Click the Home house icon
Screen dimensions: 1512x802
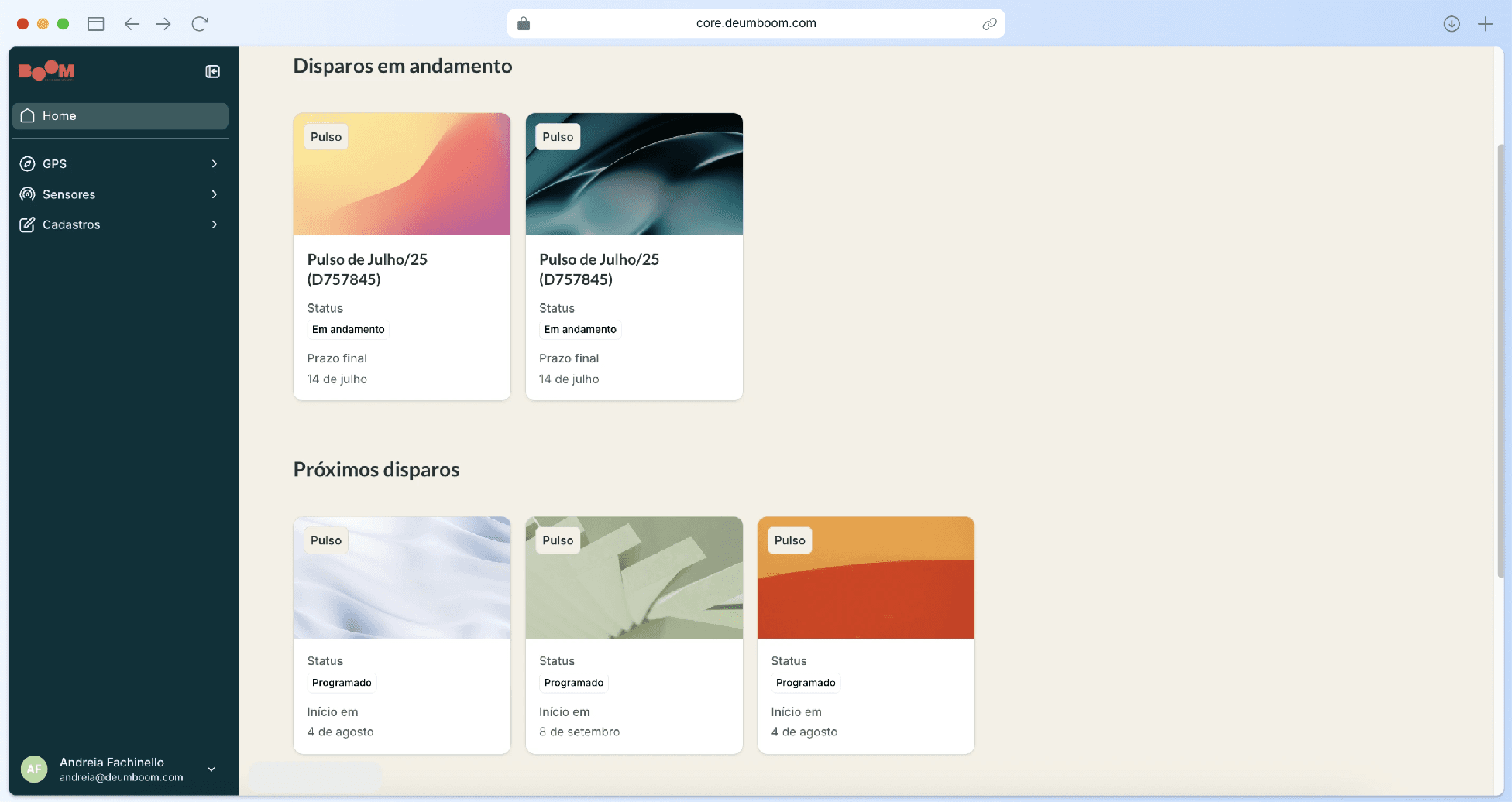[28, 115]
